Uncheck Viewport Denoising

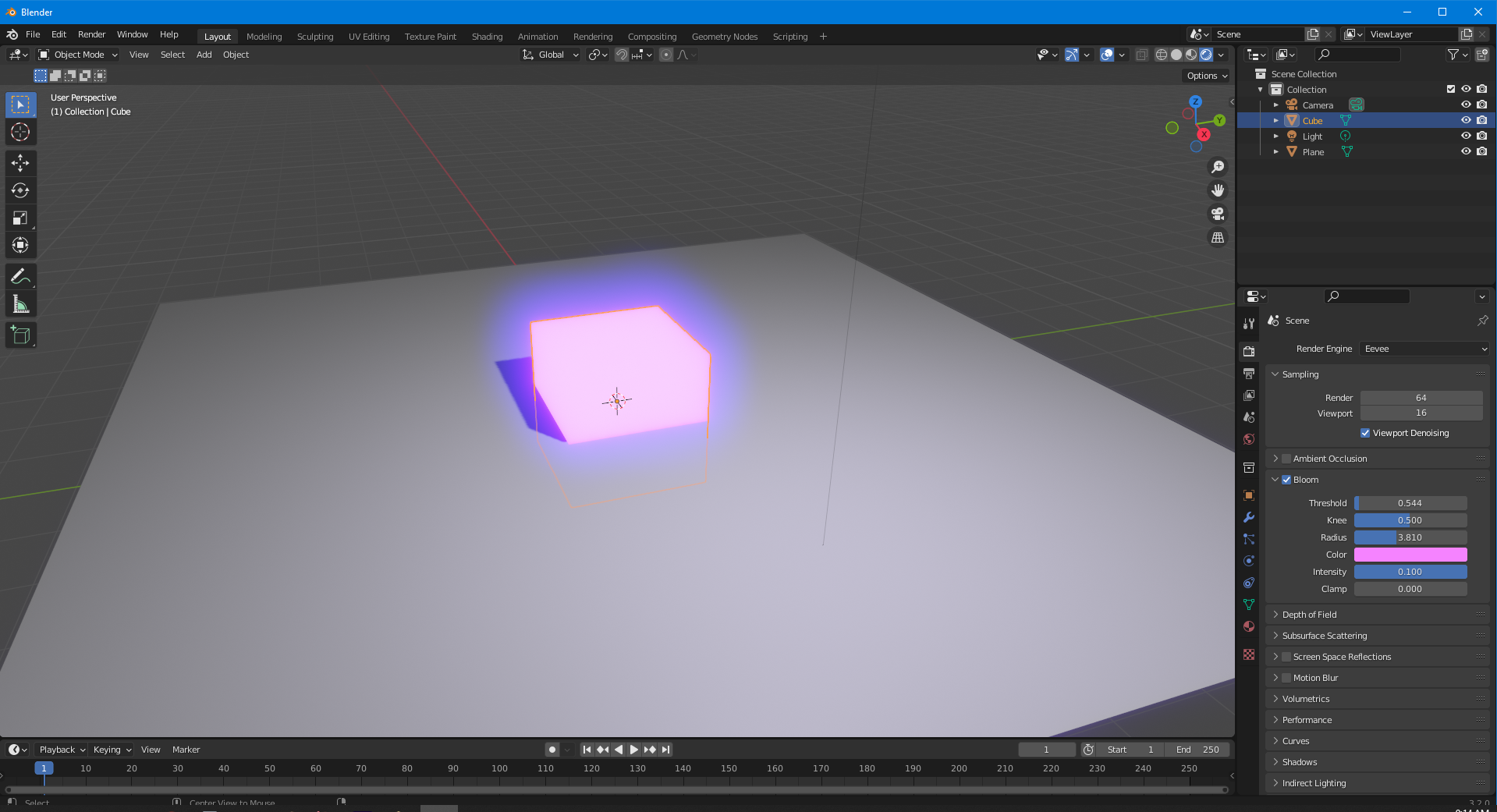(1365, 433)
